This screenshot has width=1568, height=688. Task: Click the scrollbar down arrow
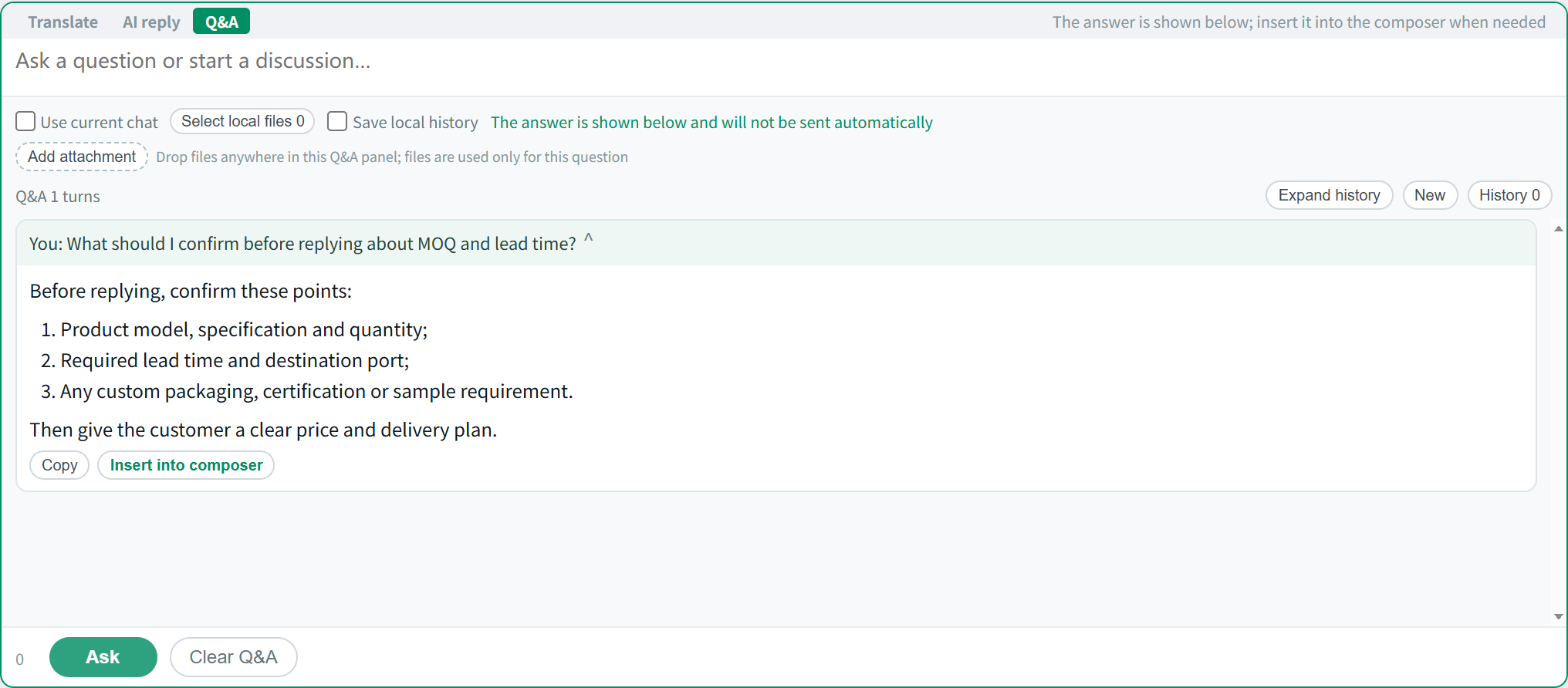pos(1559,616)
